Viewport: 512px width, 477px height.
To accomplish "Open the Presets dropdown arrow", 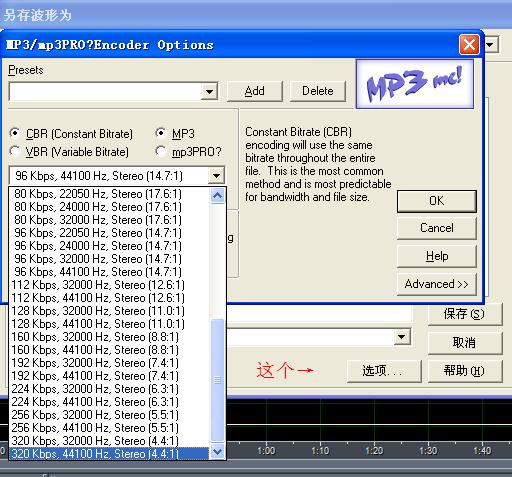I will [209, 91].
